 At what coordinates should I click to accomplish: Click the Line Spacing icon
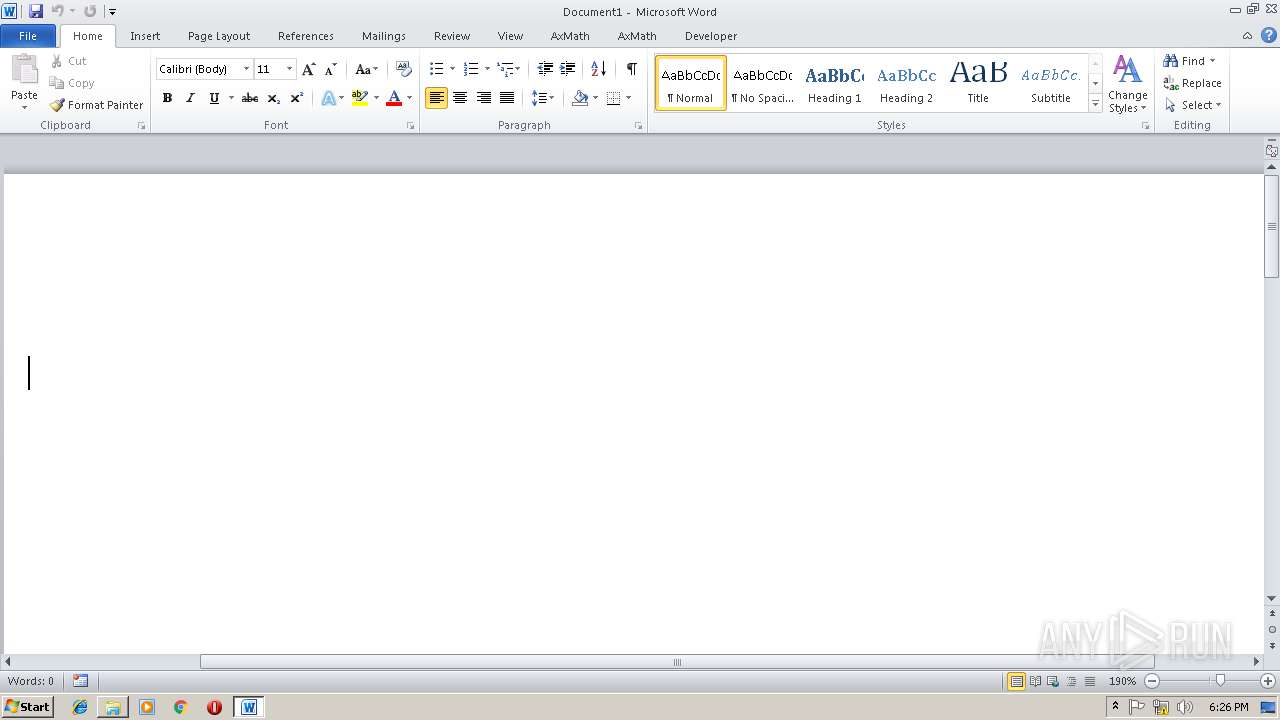(539, 98)
